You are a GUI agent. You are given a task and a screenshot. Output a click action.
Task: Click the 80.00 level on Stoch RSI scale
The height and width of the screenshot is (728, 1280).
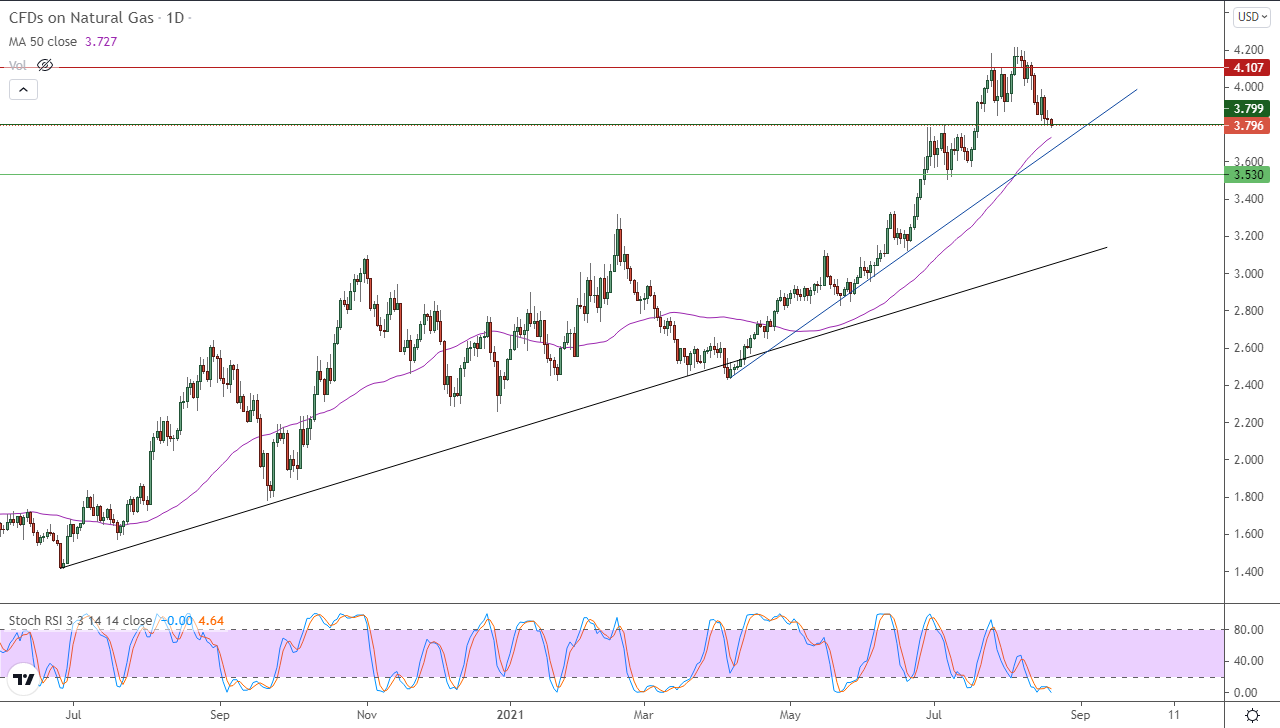click(x=1248, y=629)
